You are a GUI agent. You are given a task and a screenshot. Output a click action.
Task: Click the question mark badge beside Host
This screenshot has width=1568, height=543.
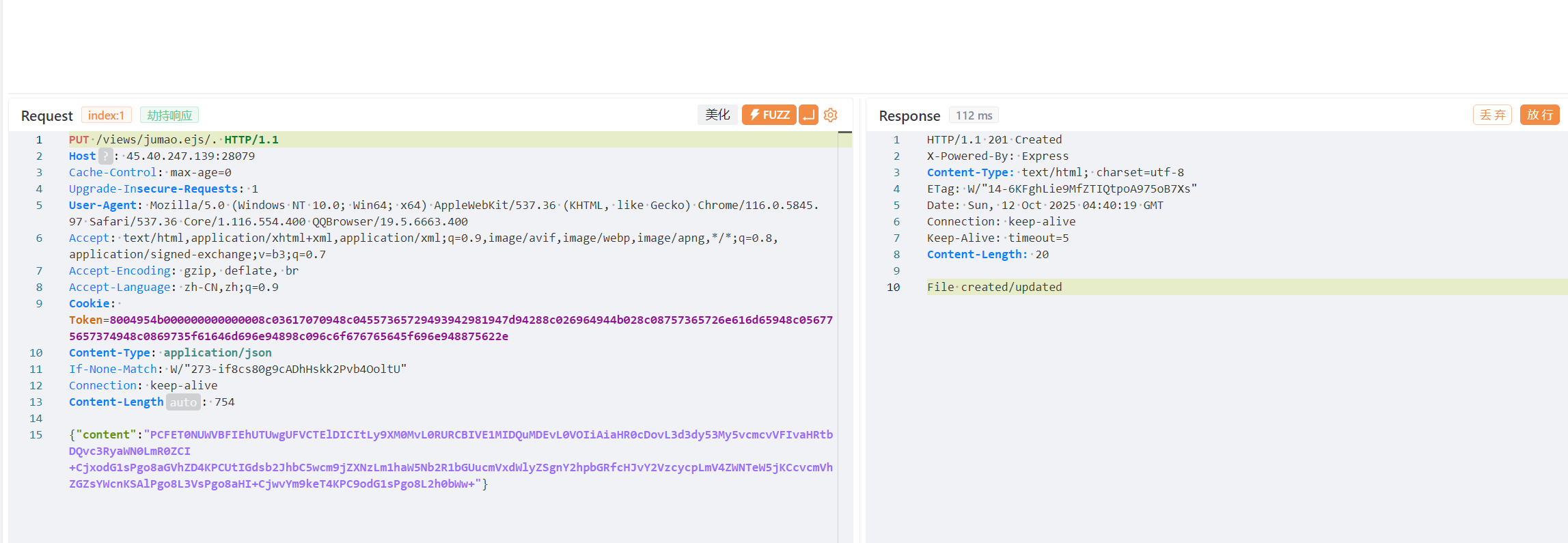pos(105,156)
